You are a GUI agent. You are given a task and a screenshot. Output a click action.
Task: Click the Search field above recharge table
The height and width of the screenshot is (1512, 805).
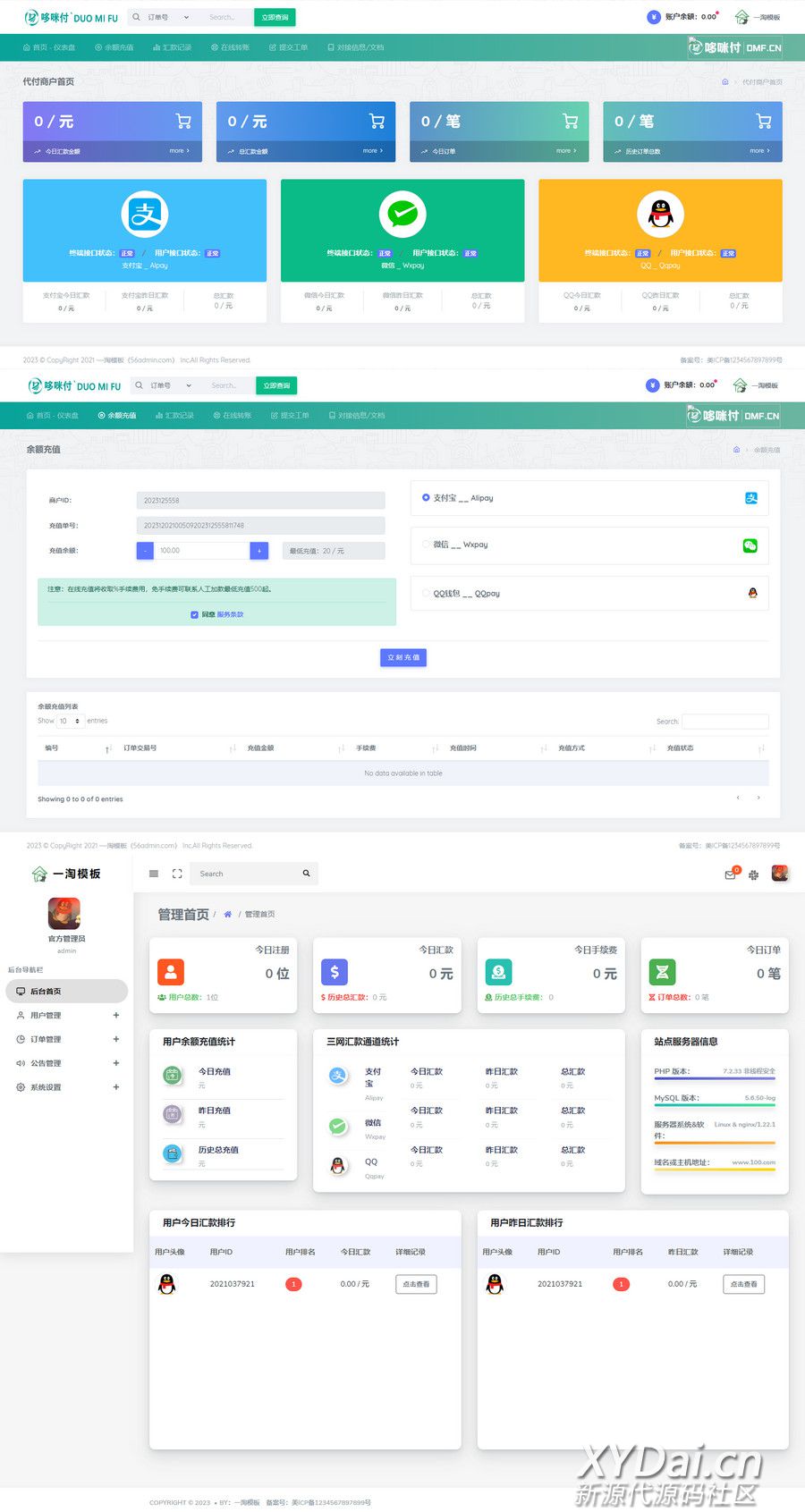pos(724,721)
